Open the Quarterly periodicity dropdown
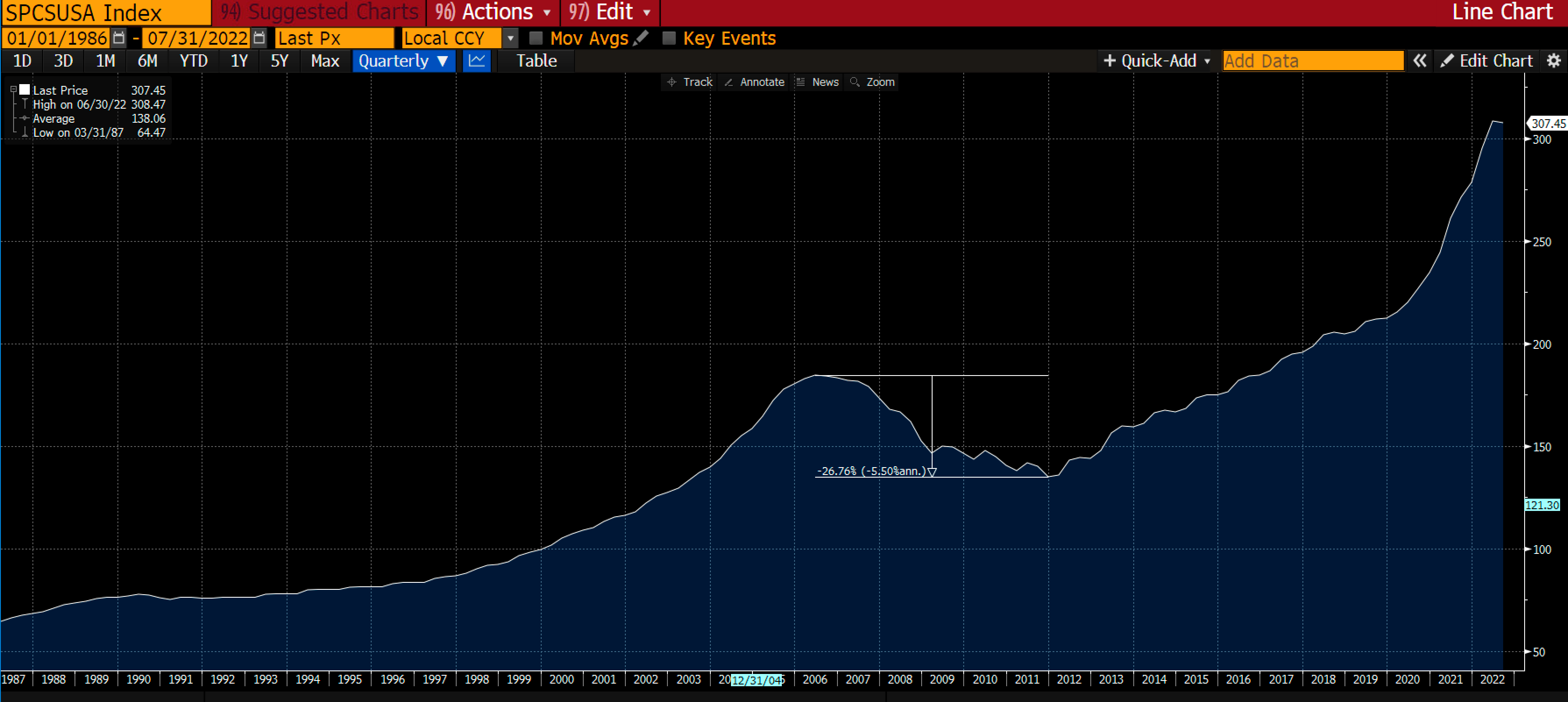 click(x=404, y=61)
